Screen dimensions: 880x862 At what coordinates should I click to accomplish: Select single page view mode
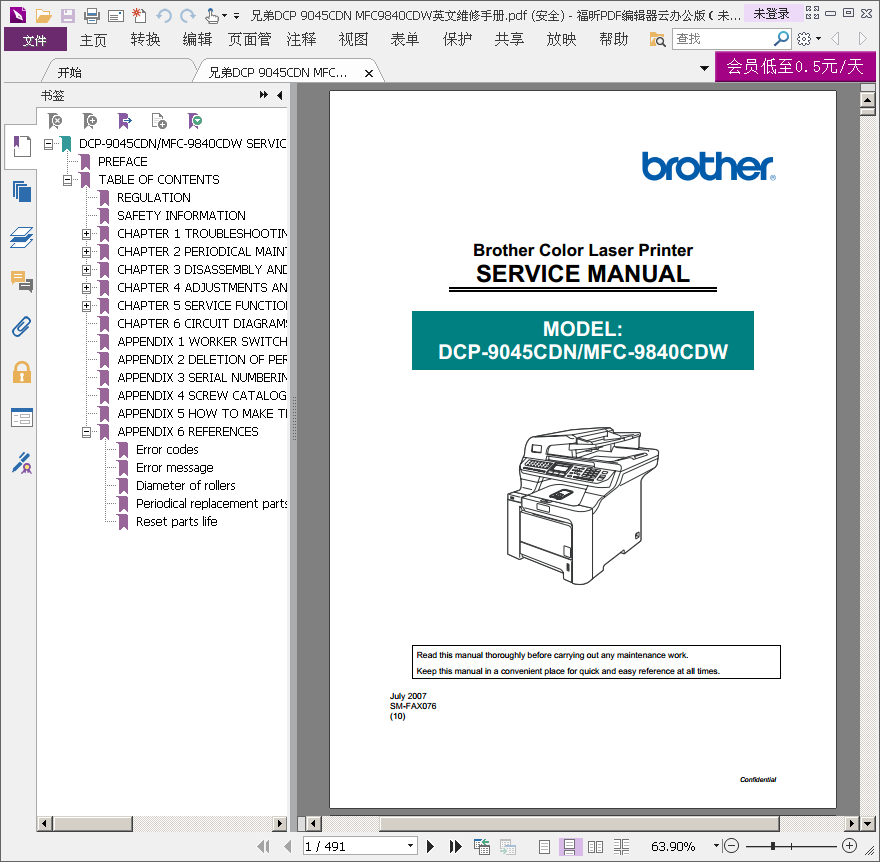point(544,846)
